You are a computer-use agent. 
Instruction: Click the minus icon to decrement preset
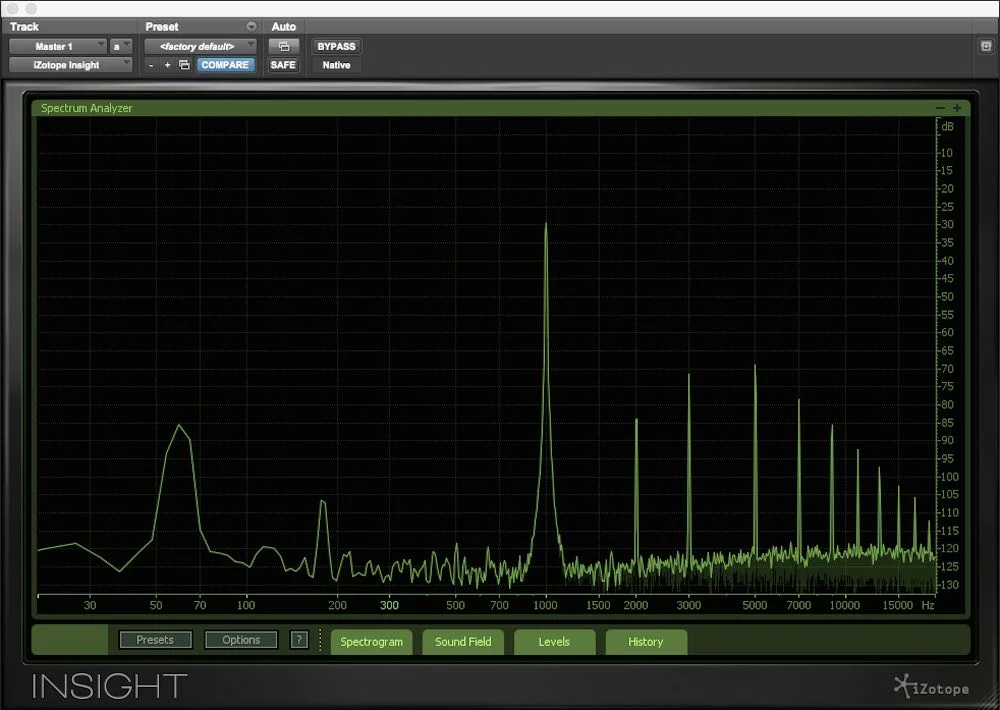[150, 64]
